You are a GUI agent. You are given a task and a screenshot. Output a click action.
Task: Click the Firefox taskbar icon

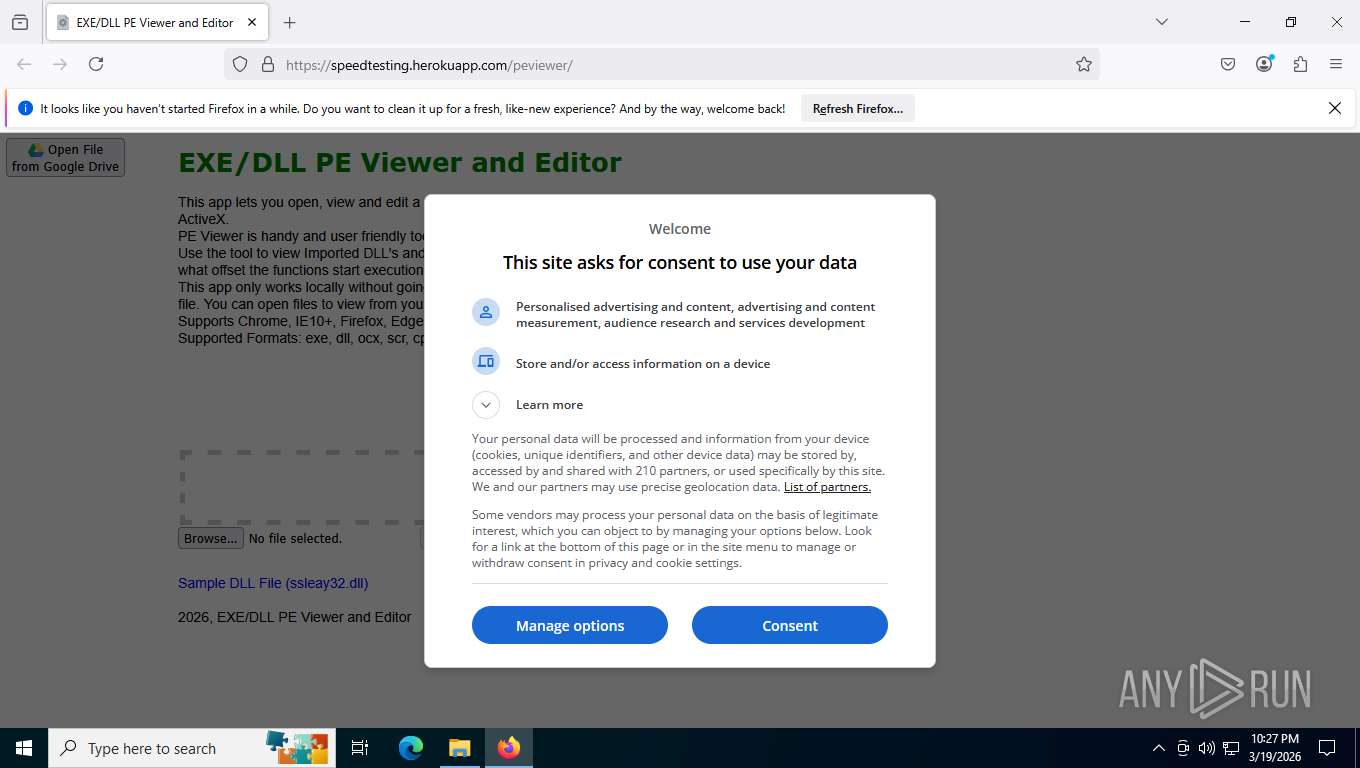pyautogui.click(x=509, y=748)
